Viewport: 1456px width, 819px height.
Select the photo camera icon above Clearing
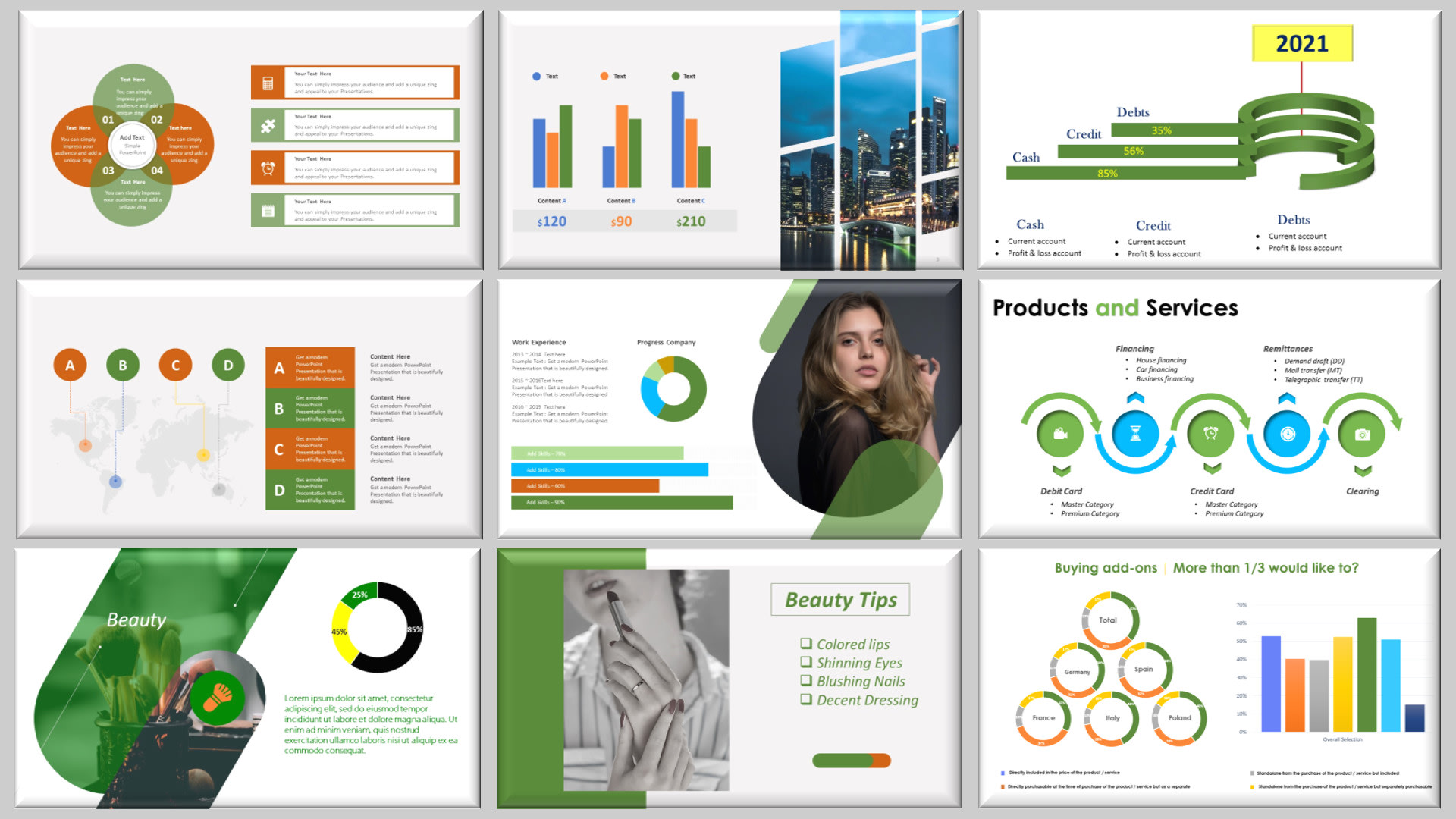point(1362,434)
